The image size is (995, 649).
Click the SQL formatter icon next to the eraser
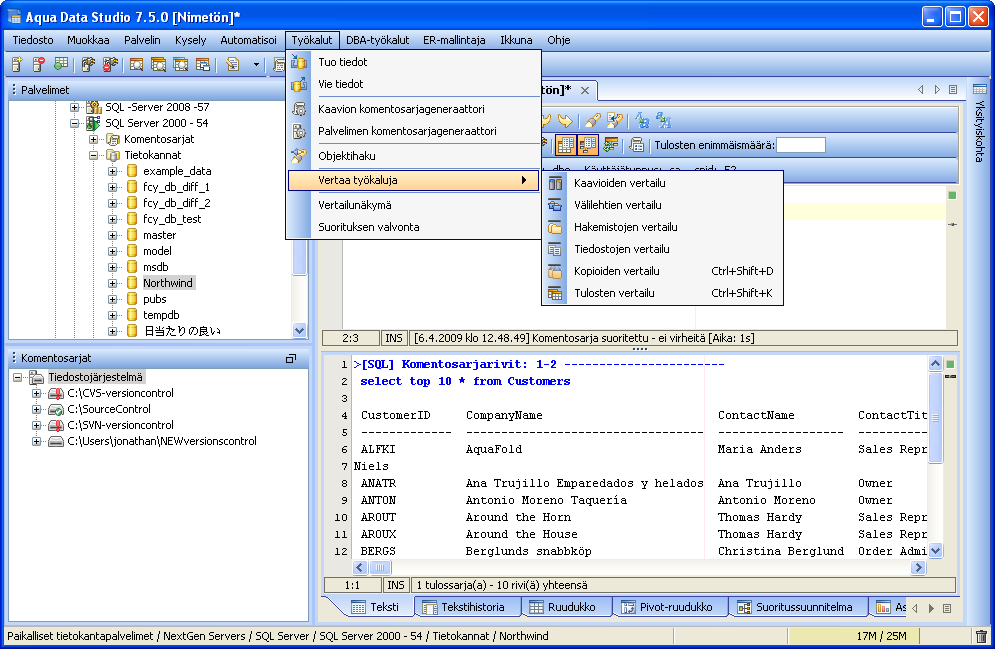(x=614, y=121)
